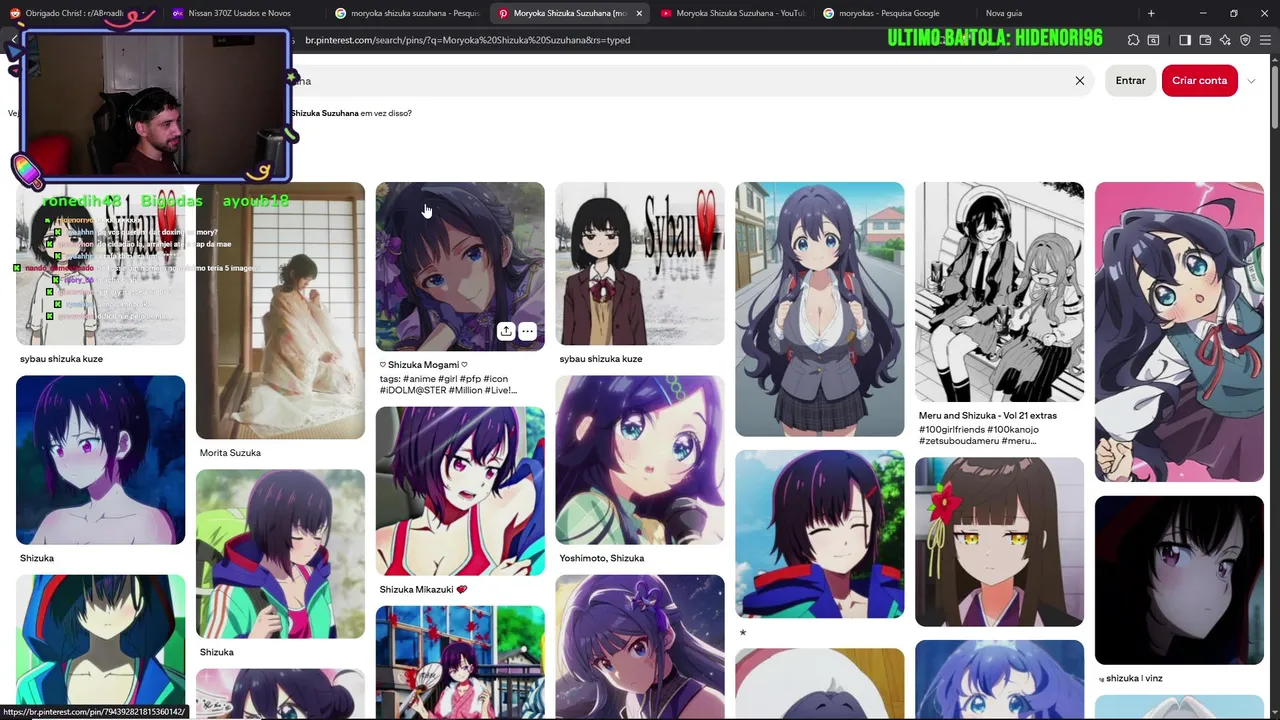Click the ♡ Shizuka Mogami ♡ title

point(423,365)
